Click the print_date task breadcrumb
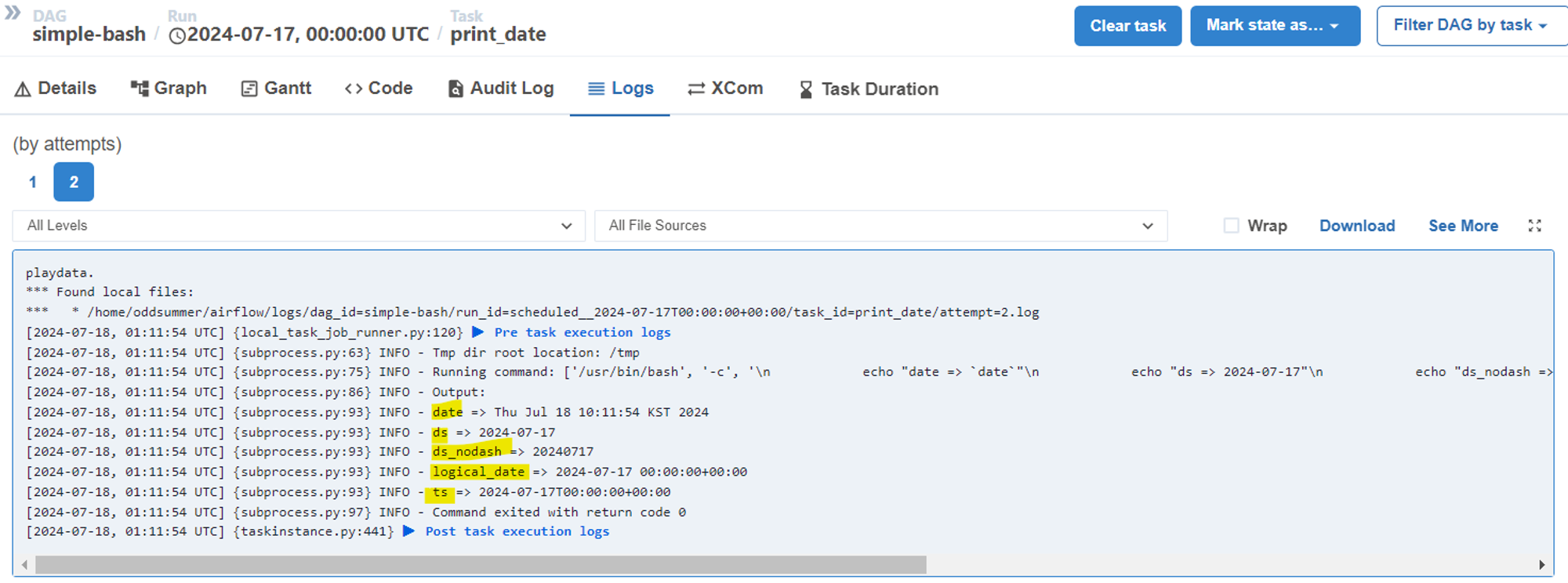 click(498, 34)
